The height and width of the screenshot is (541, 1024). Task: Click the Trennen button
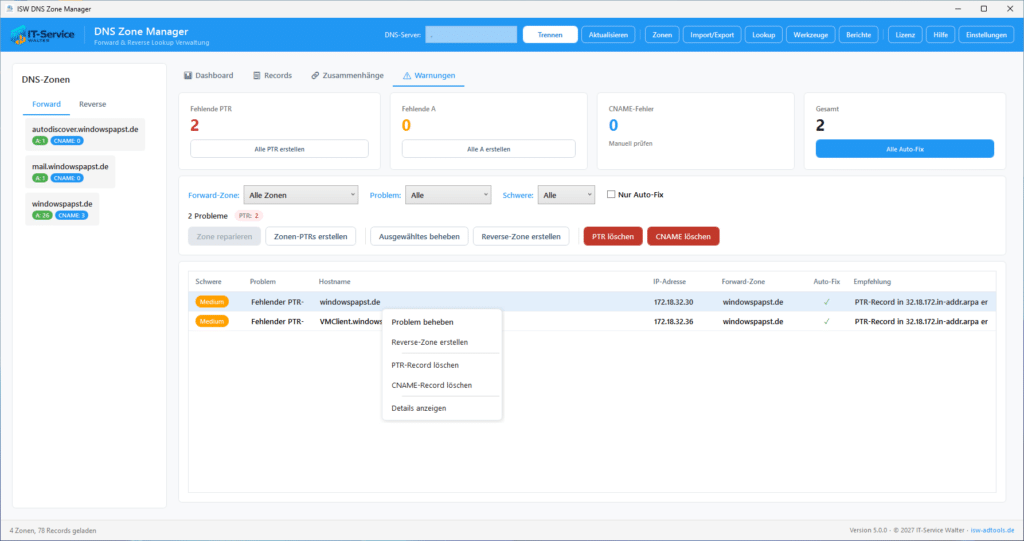click(x=550, y=35)
